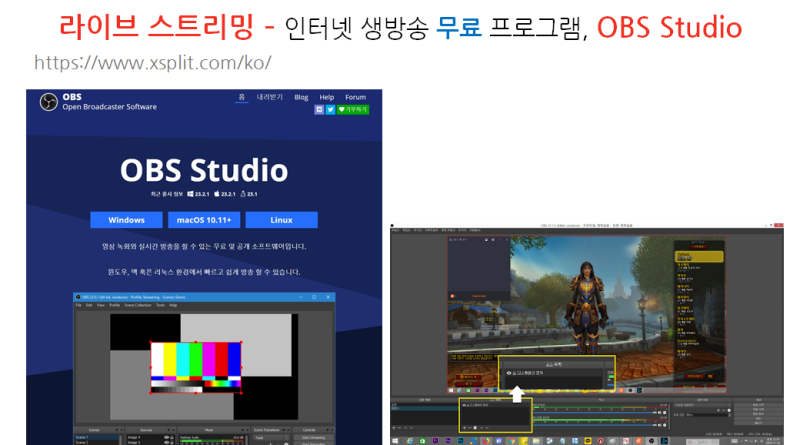
Task: Open Profile menu in the demo OBS window
Action: pyautogui.click(x=114, y=305)
